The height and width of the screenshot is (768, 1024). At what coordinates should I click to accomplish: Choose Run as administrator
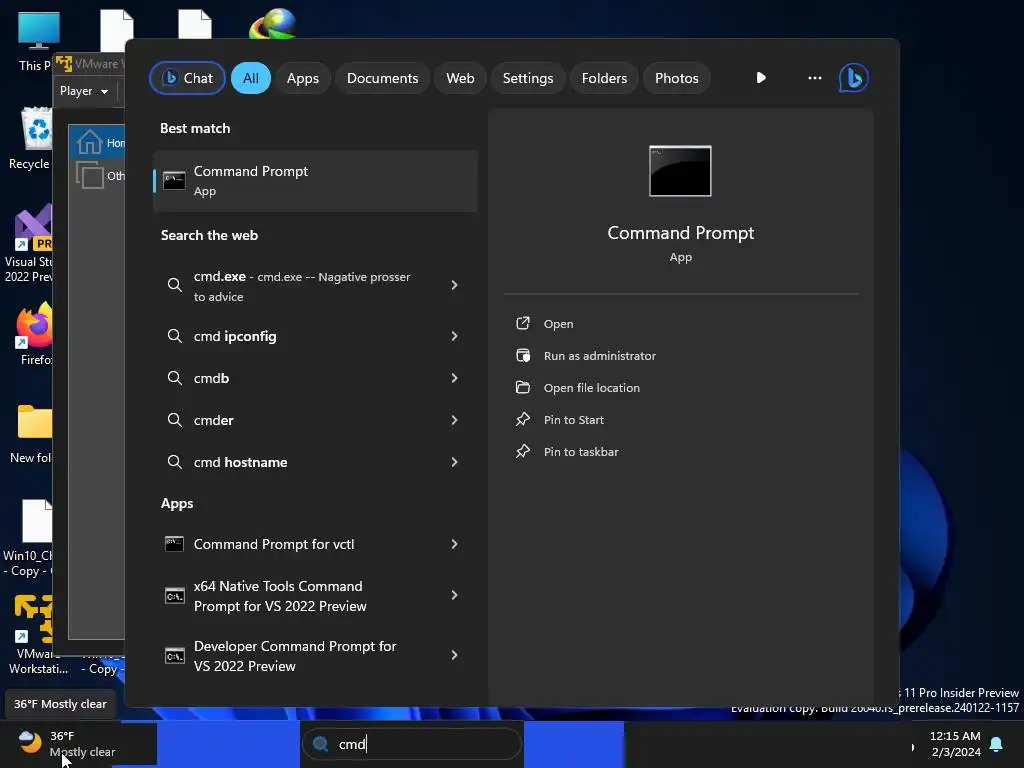(x=600, y=355)
